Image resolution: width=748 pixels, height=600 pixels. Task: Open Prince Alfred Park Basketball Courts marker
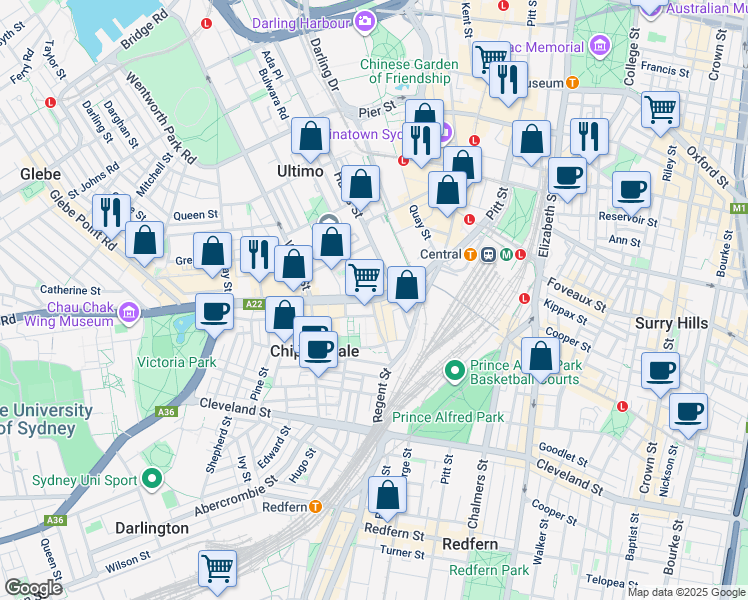click(x=455, y=371)
